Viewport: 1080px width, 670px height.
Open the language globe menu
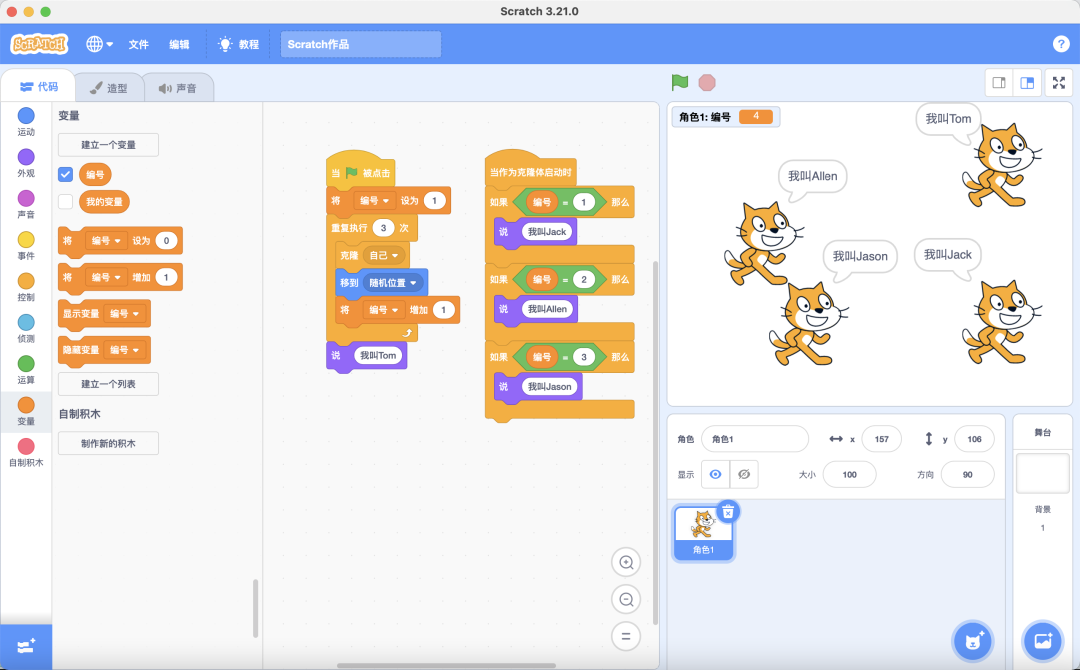pyautogui.click(x=99, y=44)
